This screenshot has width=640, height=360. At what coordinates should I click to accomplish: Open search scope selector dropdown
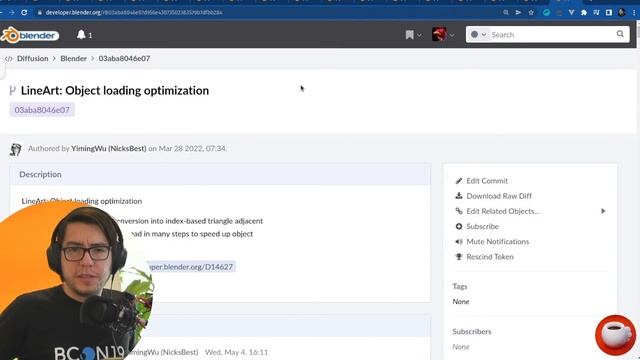(478, 35)
